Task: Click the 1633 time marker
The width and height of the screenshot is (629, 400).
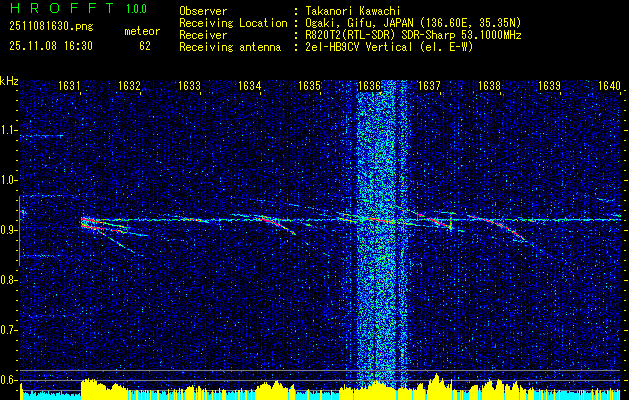Action: pos(189,85)
